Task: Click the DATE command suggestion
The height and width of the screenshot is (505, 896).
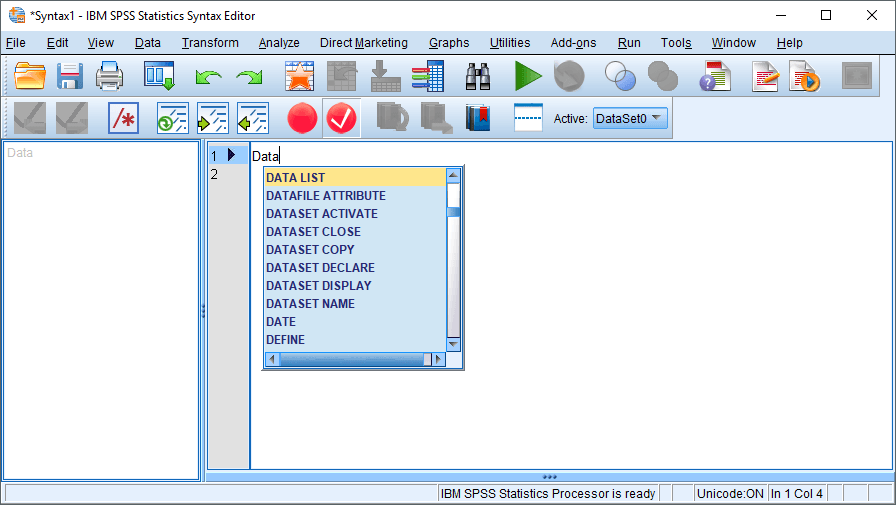Action: 281,322
